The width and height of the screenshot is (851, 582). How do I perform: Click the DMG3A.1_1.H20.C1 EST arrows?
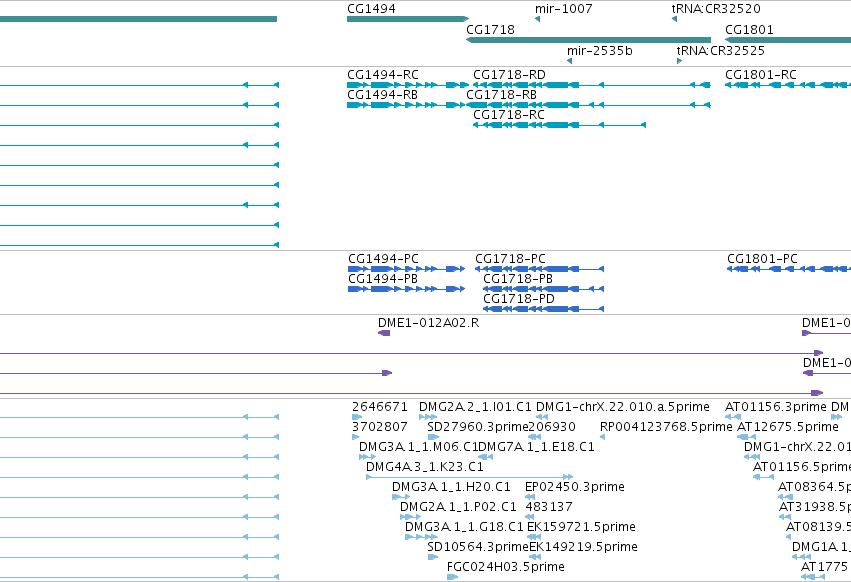401,497
